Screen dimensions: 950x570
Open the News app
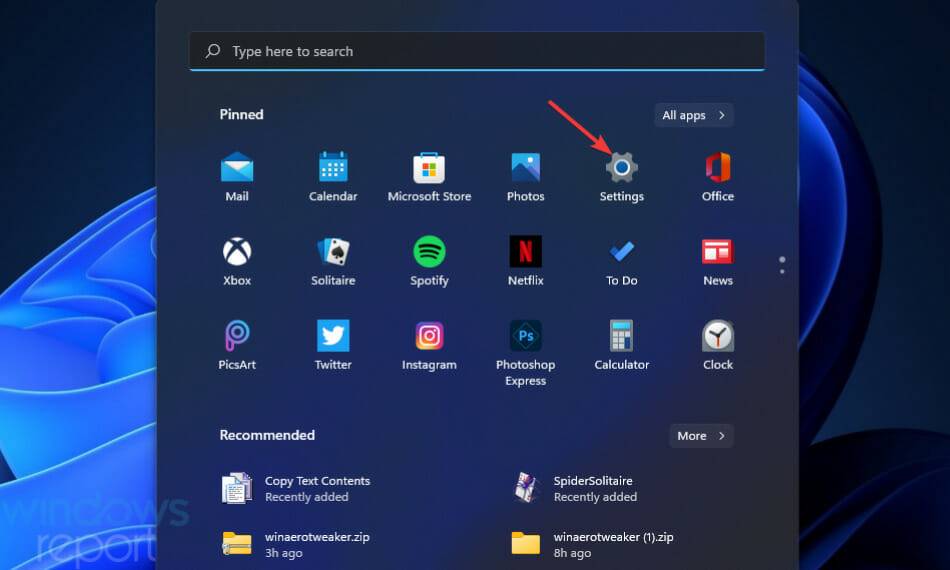pyautogui.click(x=718, y=261)
